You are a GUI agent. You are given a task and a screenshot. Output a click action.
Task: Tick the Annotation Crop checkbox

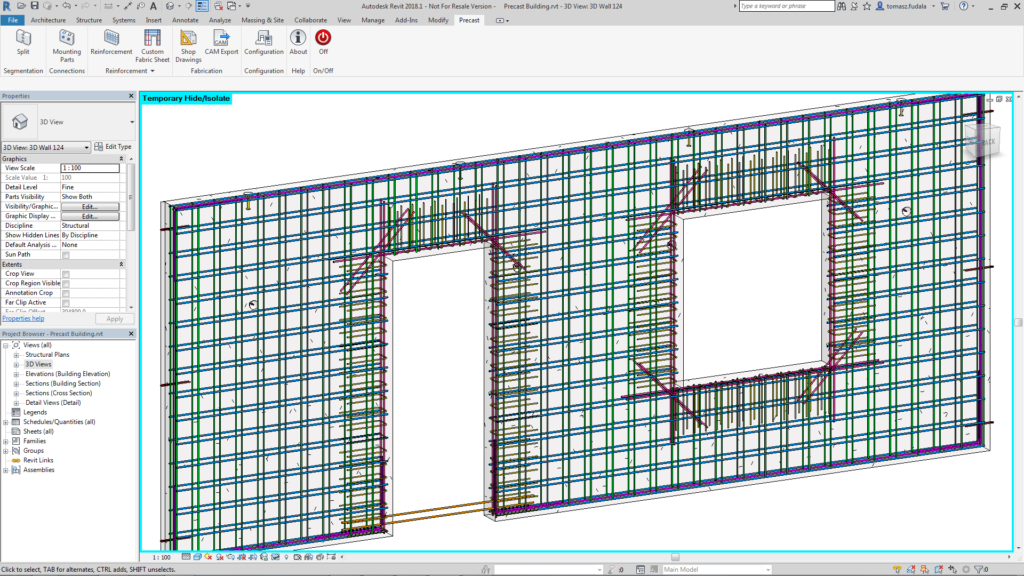click(66, 293)
